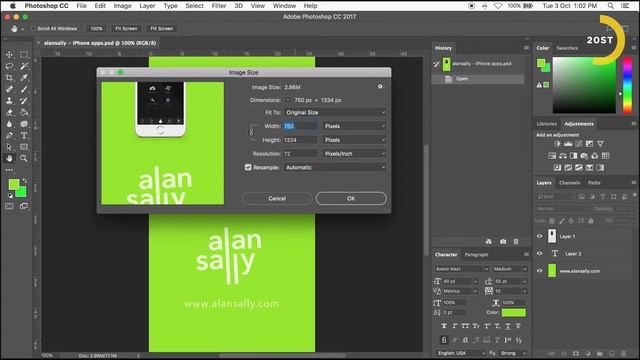
Task: Select the Pen tool
Action: pos(9,136)
